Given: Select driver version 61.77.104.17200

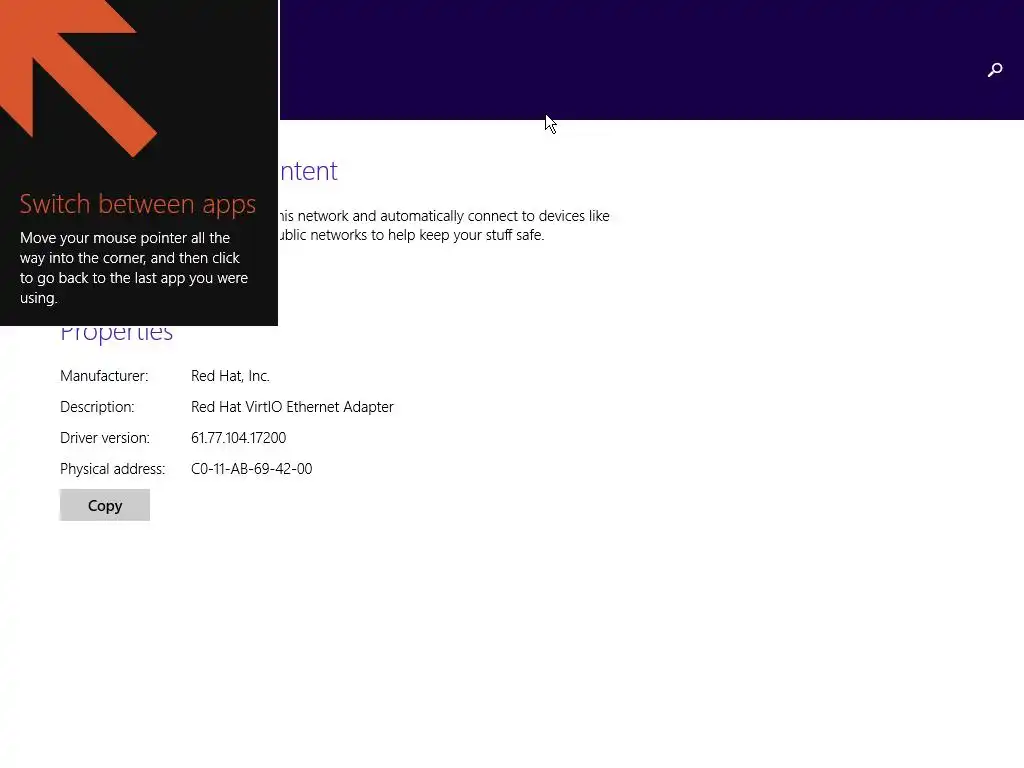Looking at the screenshot, I should pyautogui.click(x=238, y=438).
